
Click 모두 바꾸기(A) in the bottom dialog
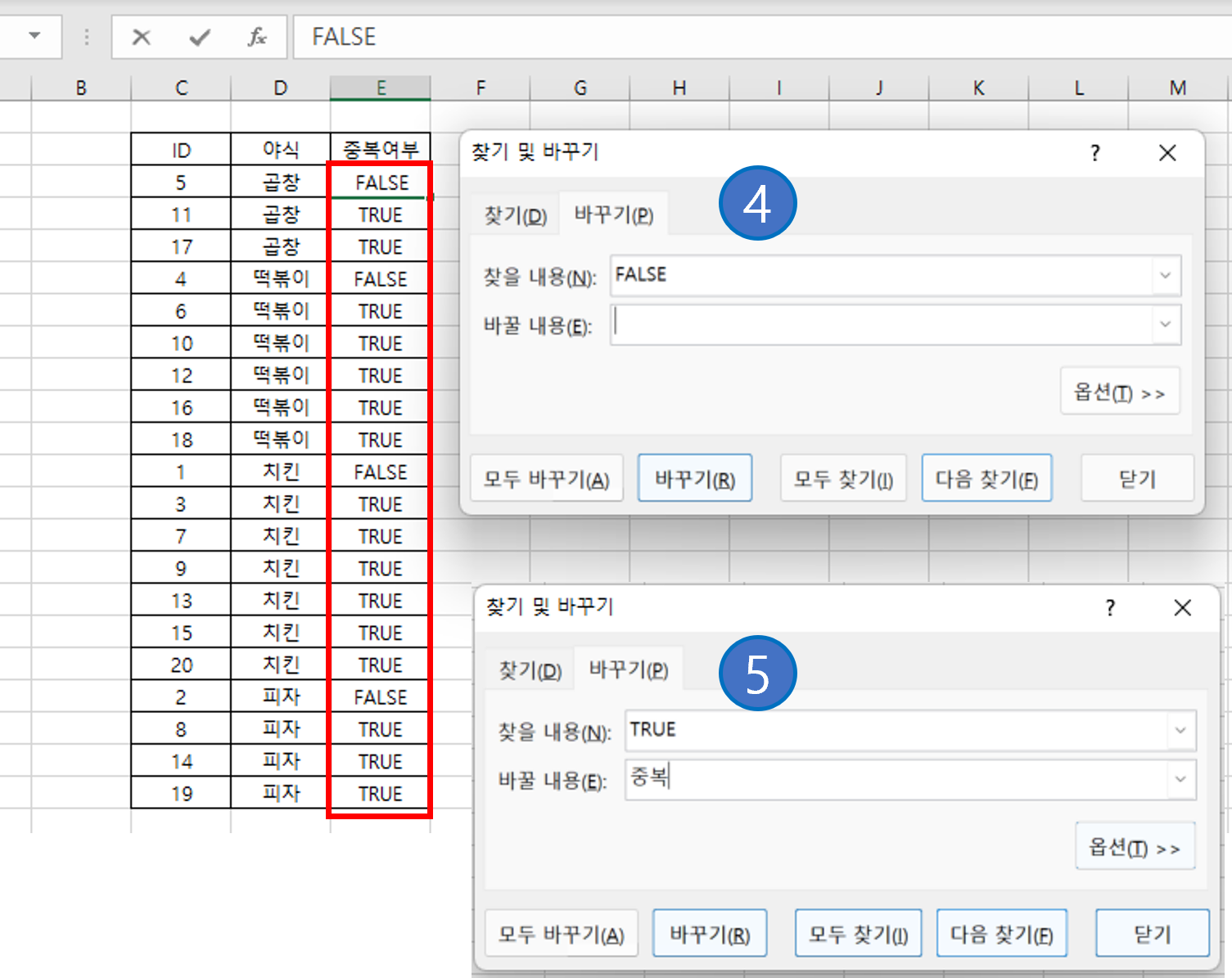pos(562,932)
